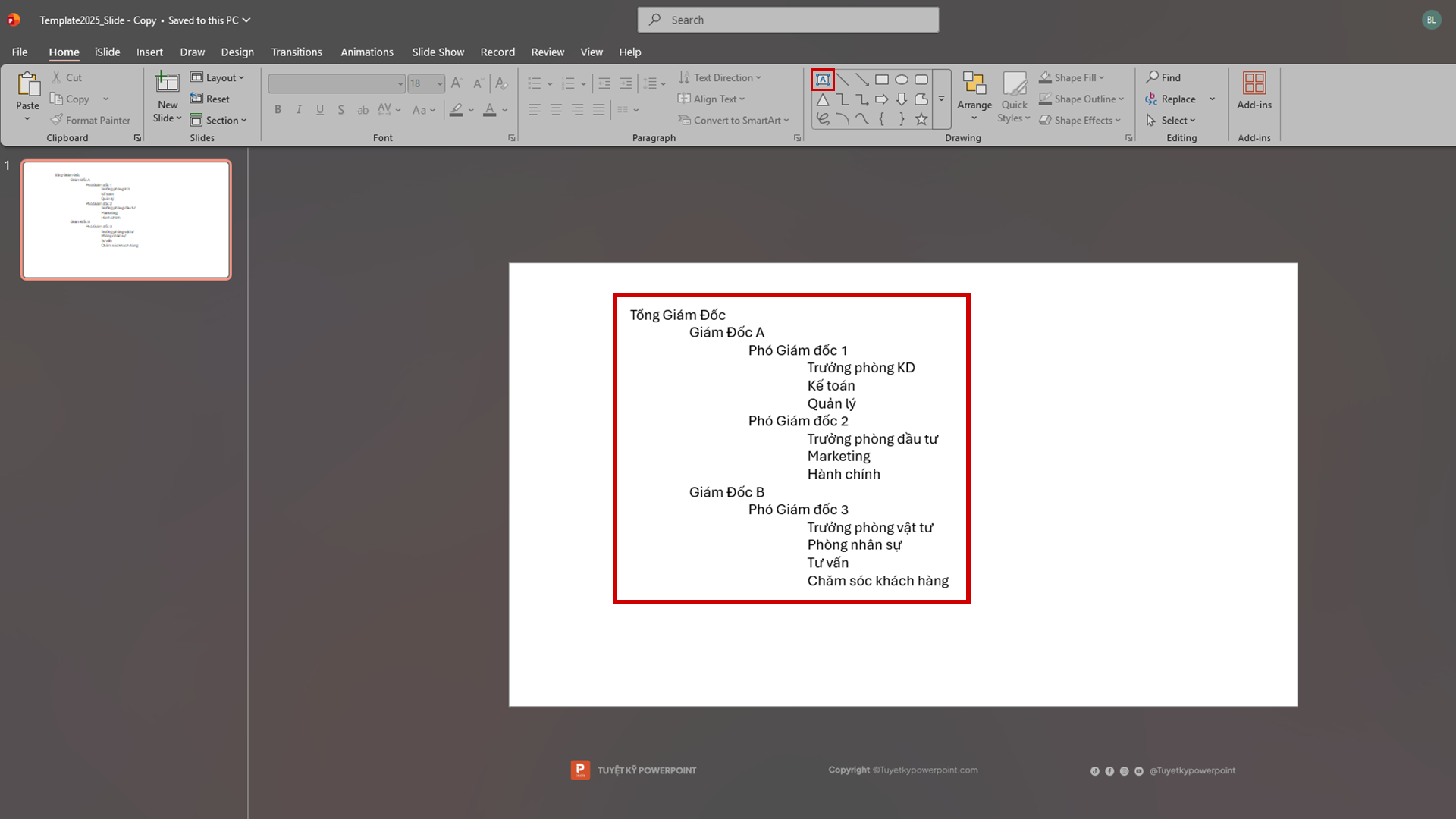Pick the 5-point Star shape

click(x=921, y=119)
